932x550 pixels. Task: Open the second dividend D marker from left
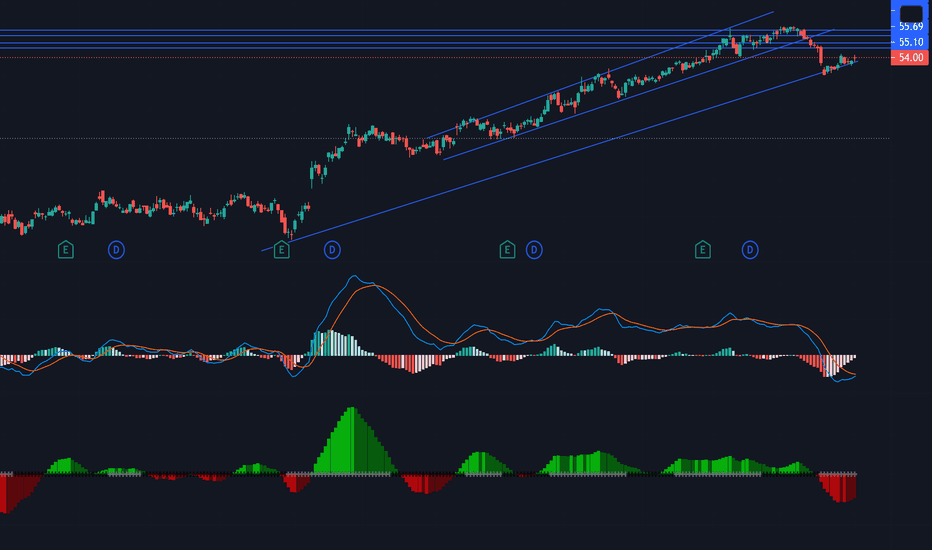coord(332,250)
